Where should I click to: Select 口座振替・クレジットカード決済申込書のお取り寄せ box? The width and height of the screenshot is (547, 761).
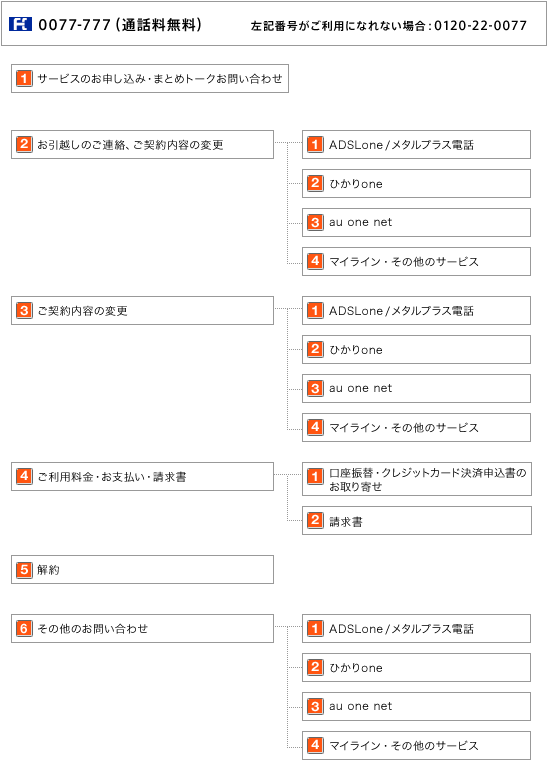tap(417, 479)
